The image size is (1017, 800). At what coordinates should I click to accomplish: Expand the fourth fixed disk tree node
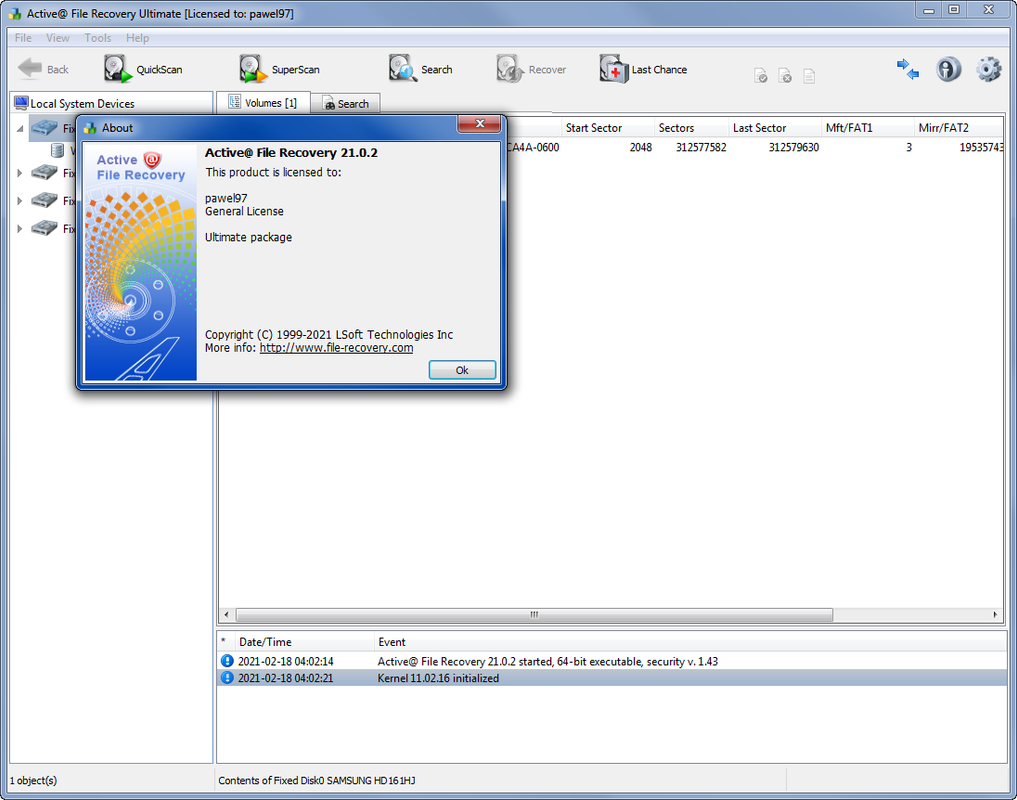(19, 228)
